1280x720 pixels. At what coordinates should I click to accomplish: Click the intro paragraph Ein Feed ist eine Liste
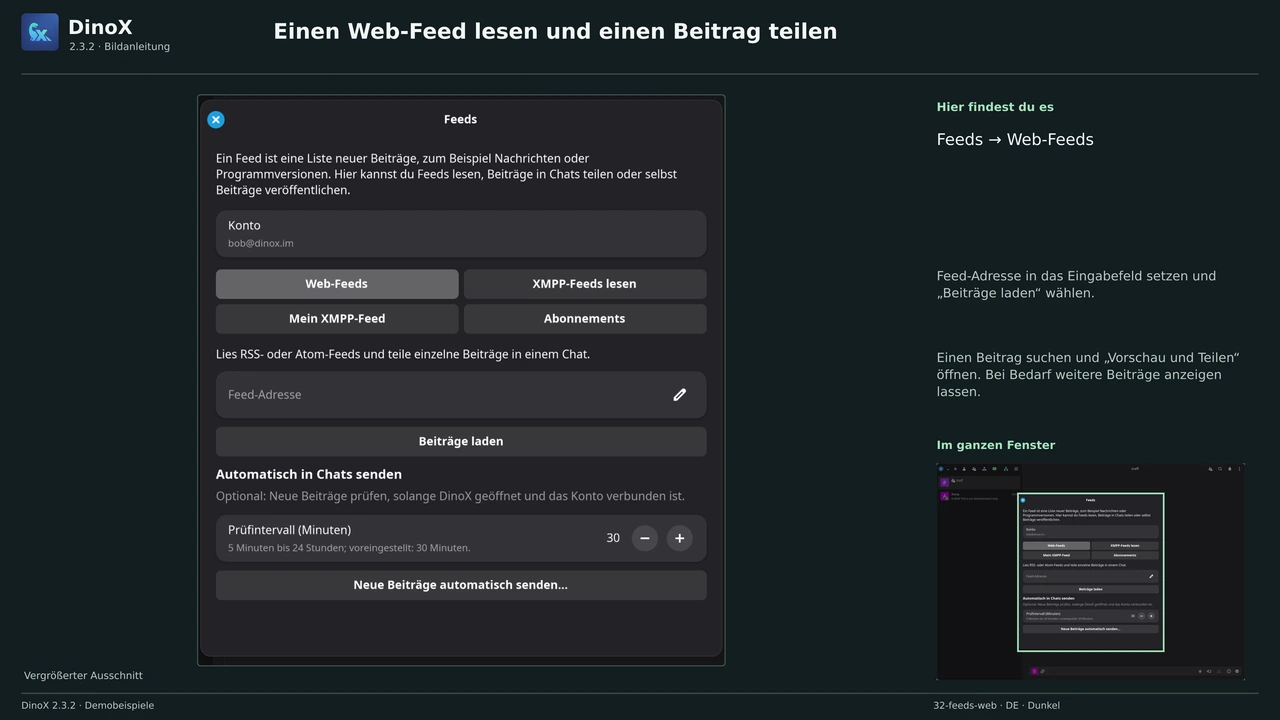point(446,174)
